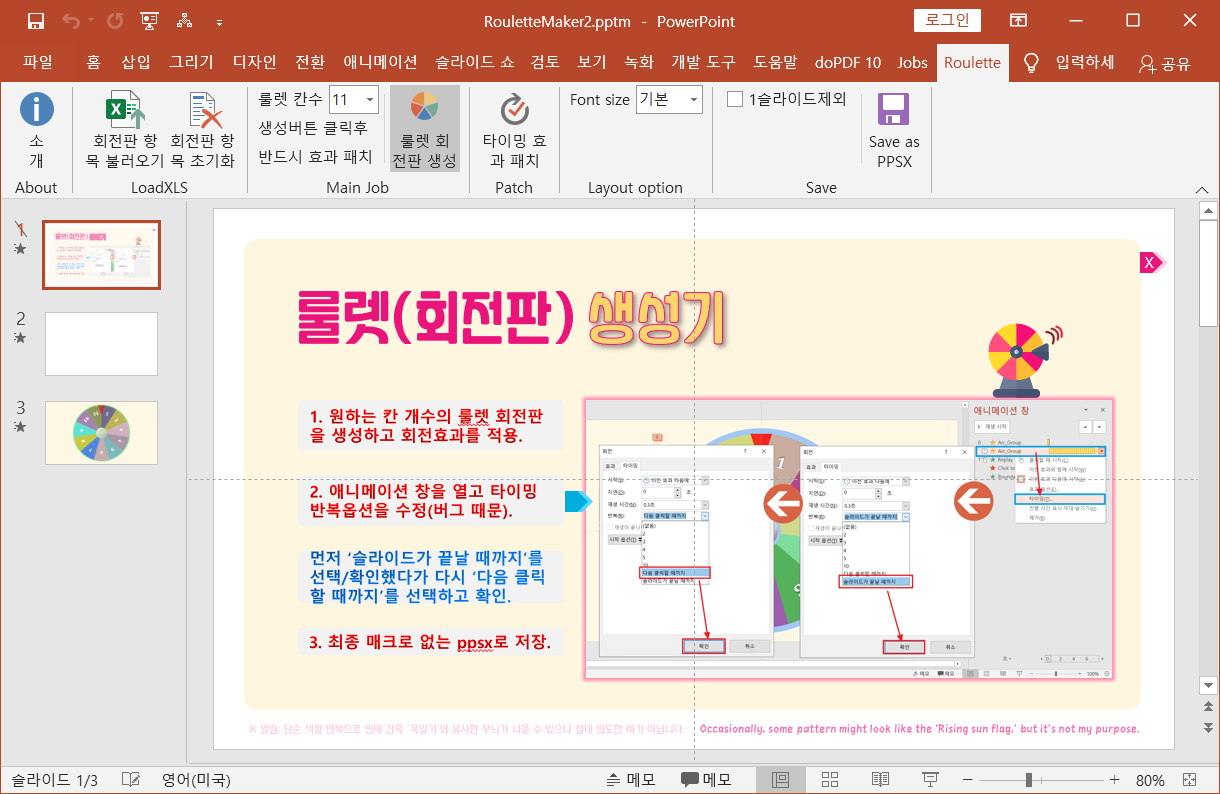Switch to the 애니메이션 ribbon tab

coord(380,62)
